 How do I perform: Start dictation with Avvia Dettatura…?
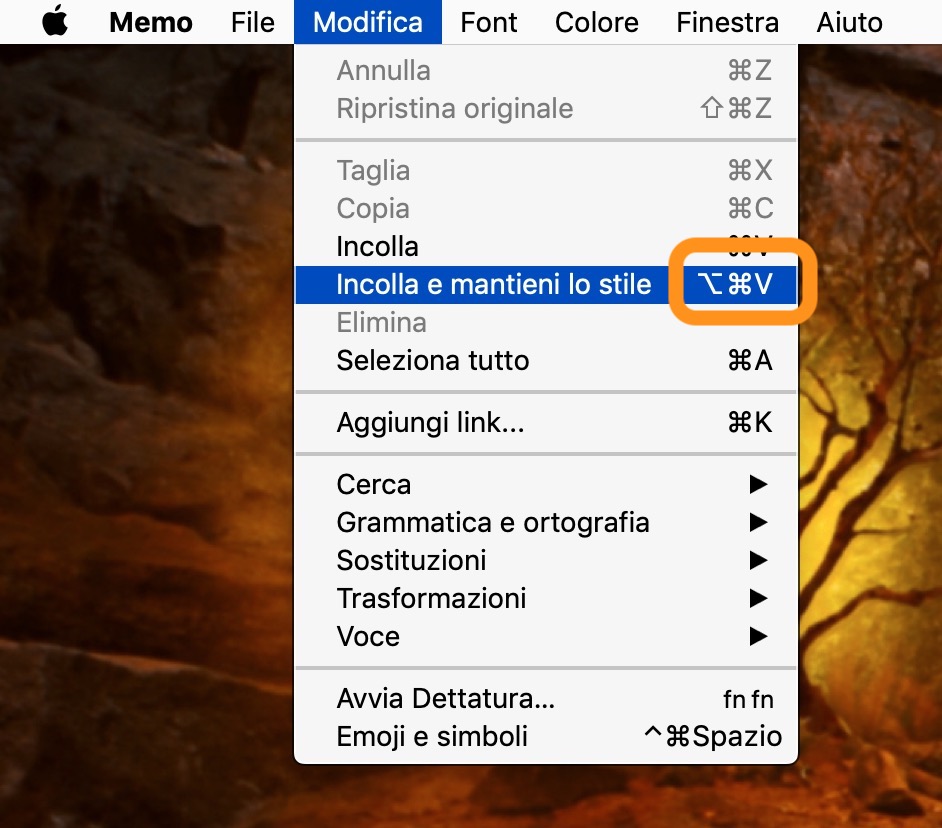coord(445,699)
